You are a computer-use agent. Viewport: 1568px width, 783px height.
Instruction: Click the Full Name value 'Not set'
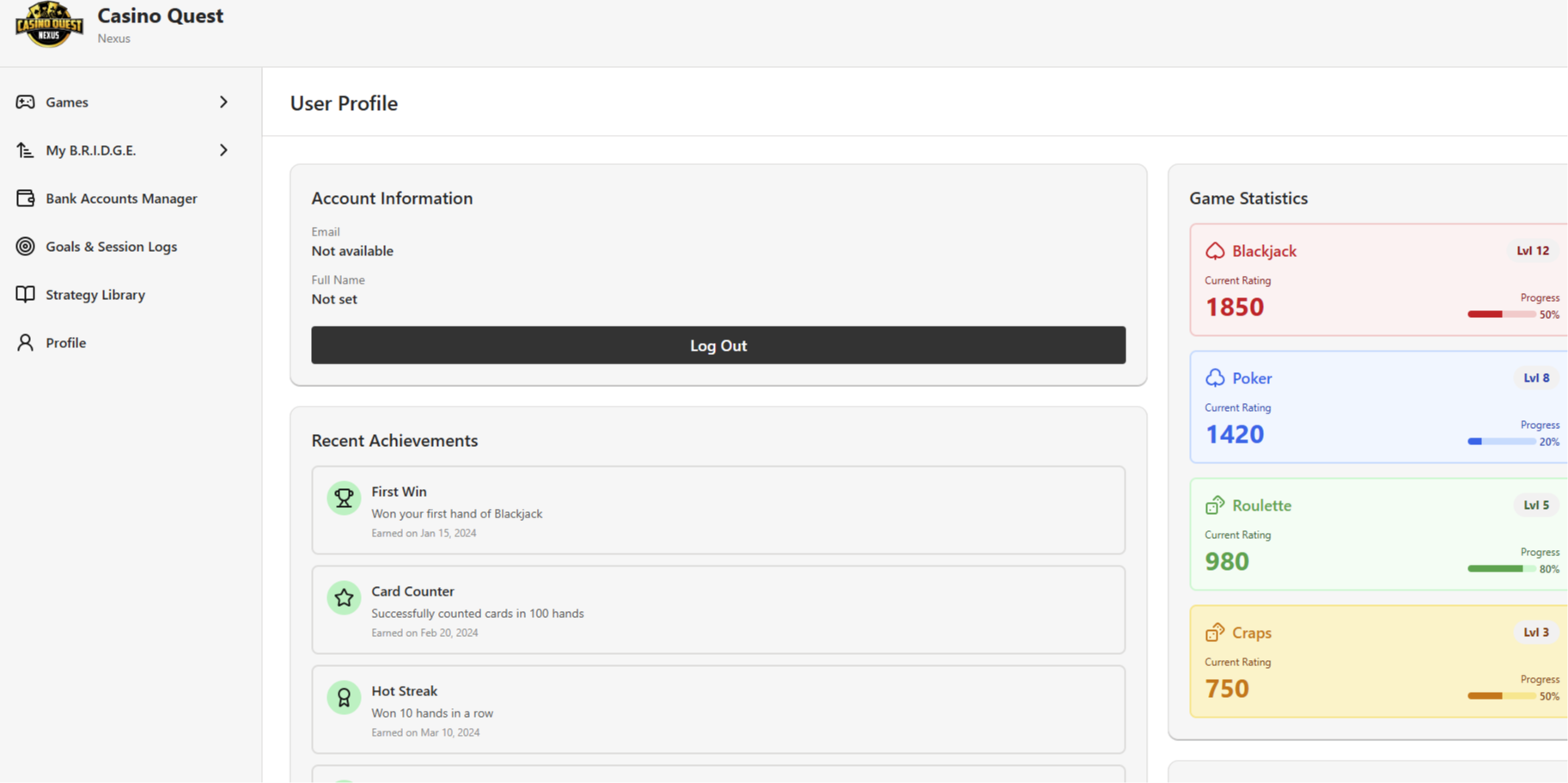[x=334, y=299]
